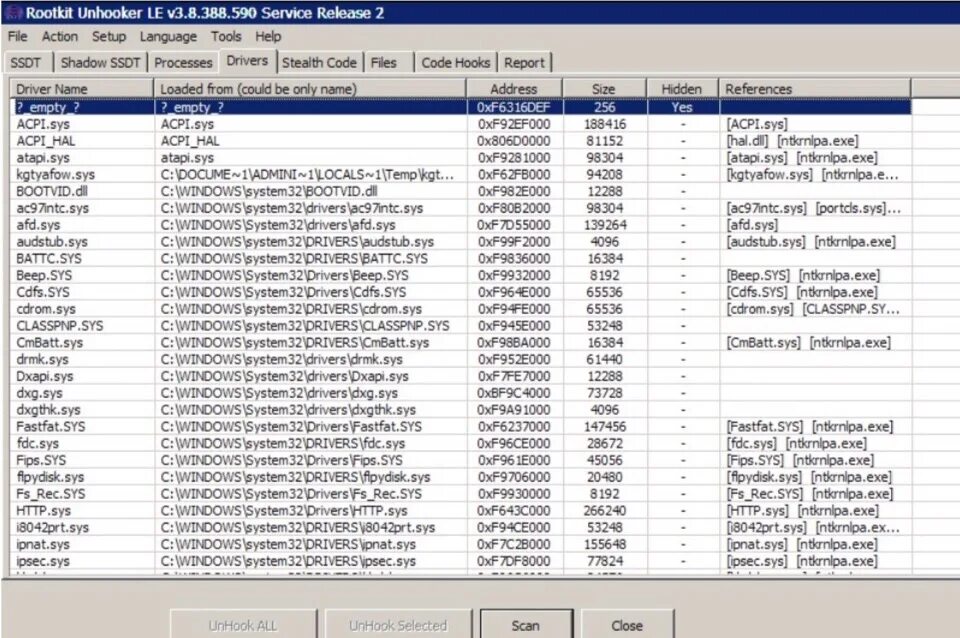
Task: Select the Fastfat.SYS driver row
Action: 462,427
